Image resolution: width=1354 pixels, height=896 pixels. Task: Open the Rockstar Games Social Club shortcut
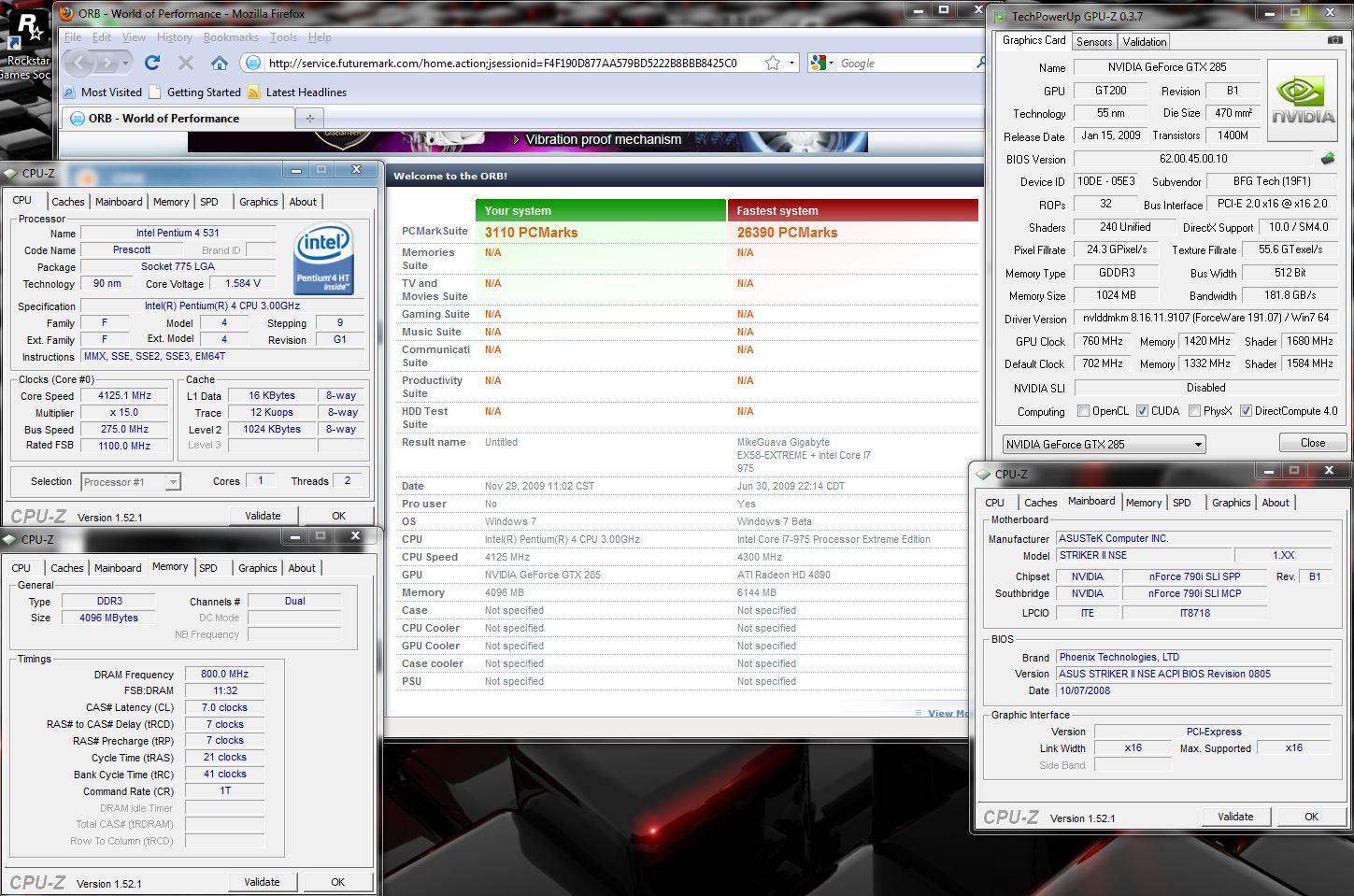pos(26,42)
